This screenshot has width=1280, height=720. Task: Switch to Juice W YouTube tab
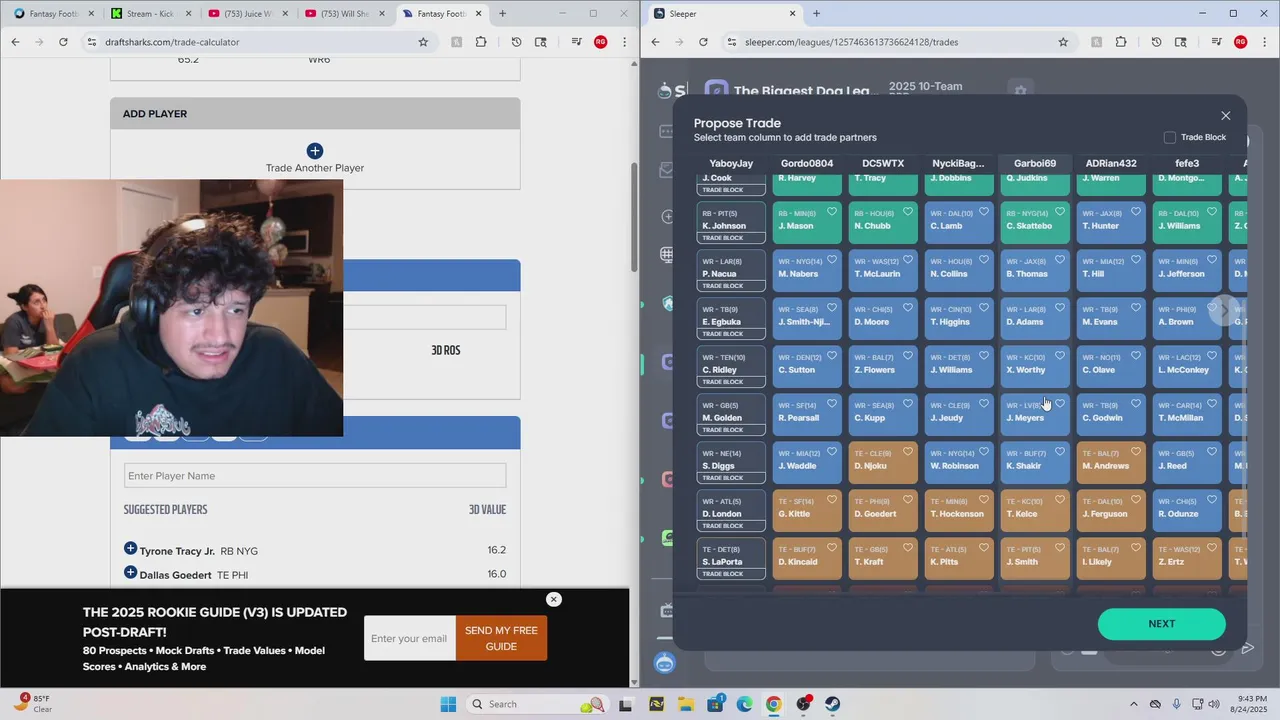coord(246,14)
